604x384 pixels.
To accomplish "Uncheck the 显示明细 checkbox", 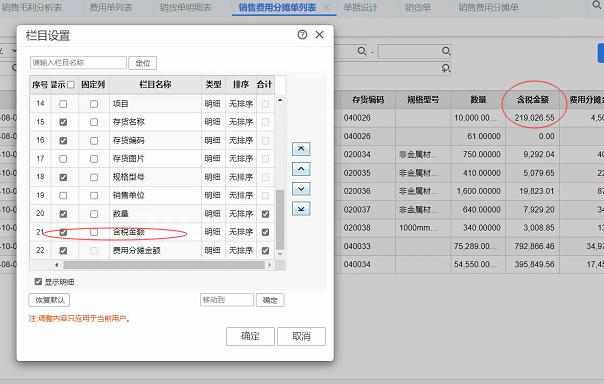I will click(38, 282).
